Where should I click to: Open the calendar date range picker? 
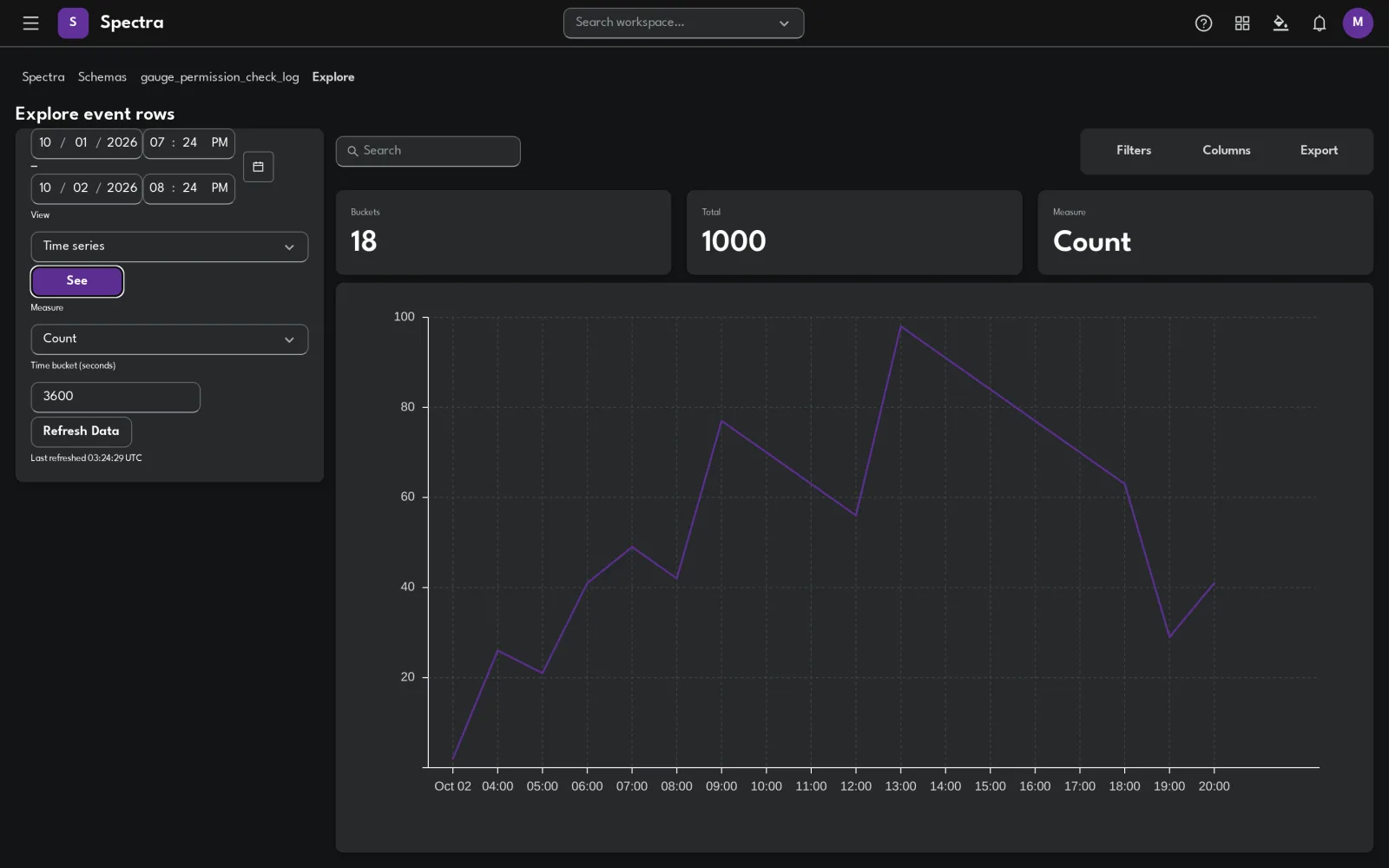(258, 167)
